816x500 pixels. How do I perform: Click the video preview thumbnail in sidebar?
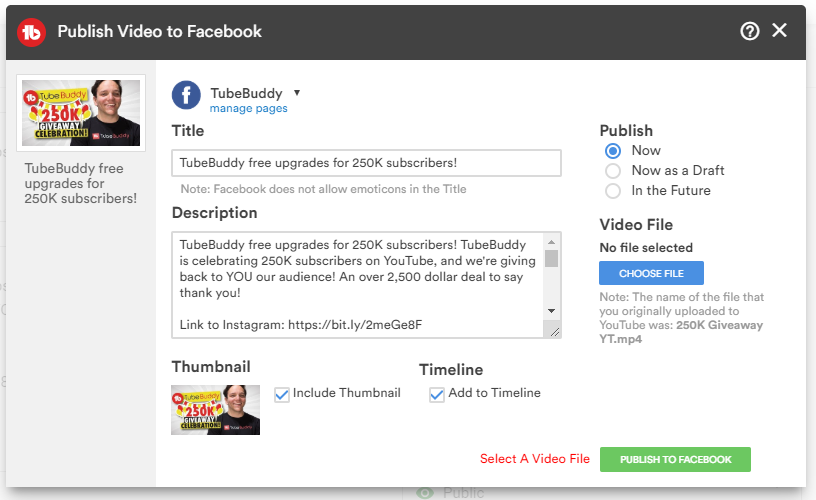(81, 111)
